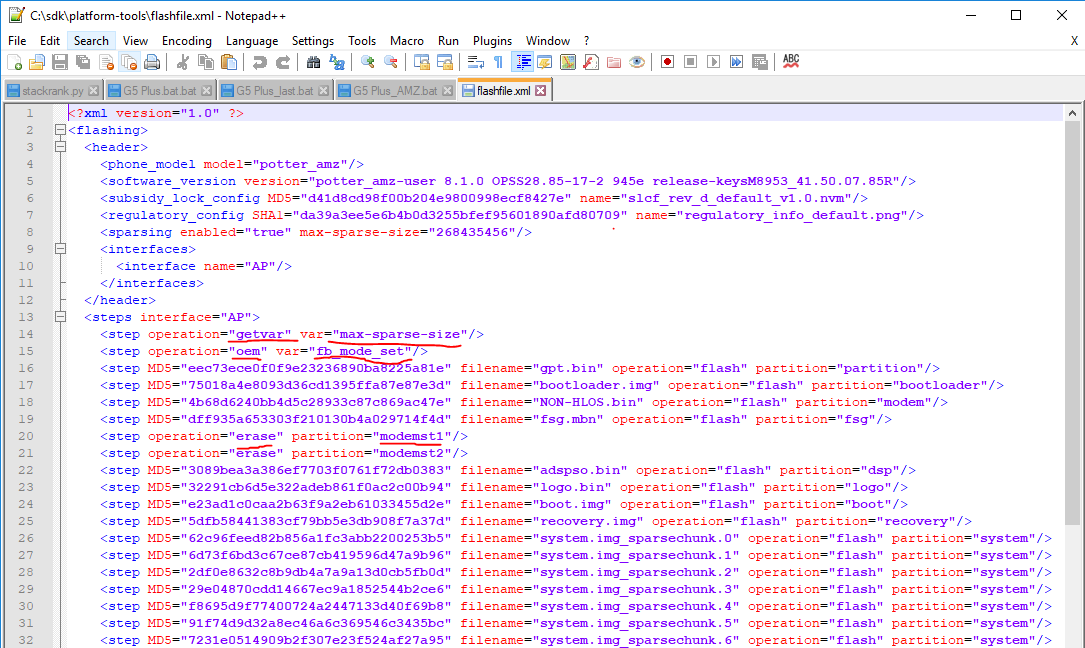Close the stackrank.py tab
Screen dimensions: 1085x648
tap(93, 91)
